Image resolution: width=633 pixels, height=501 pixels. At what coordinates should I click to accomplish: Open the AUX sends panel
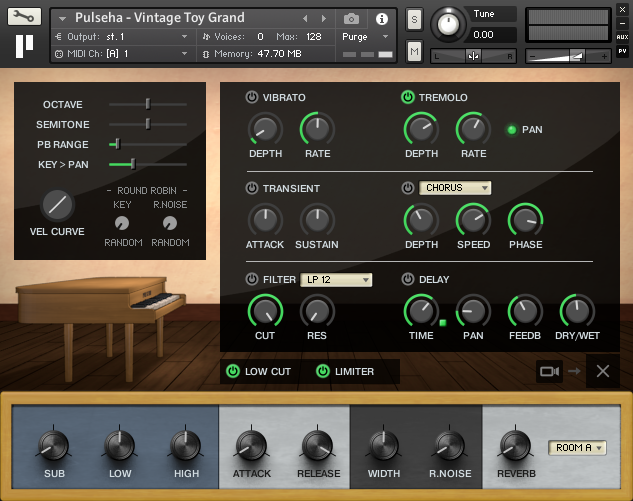622,37
